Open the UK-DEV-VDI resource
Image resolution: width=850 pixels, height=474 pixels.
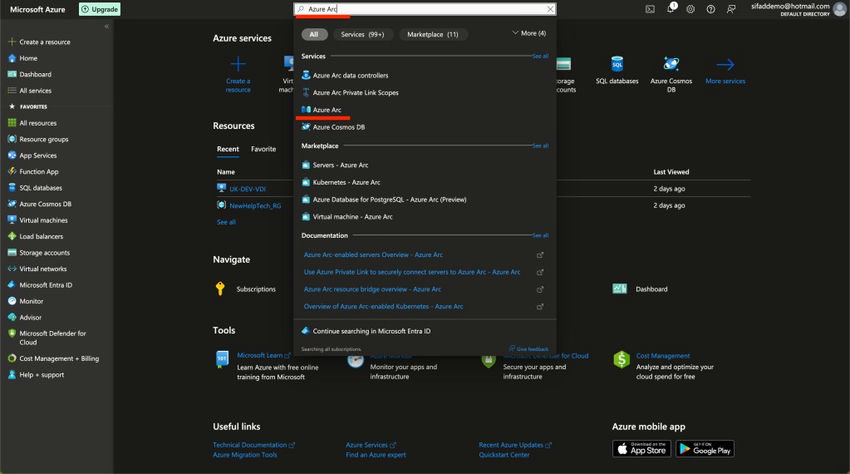click(x=247, y=189)
